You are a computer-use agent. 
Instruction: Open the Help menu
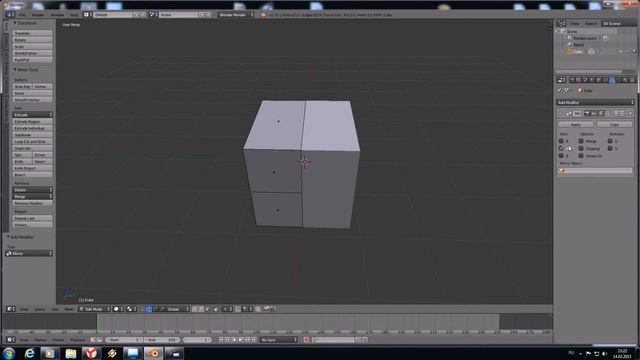pos(74,15)
